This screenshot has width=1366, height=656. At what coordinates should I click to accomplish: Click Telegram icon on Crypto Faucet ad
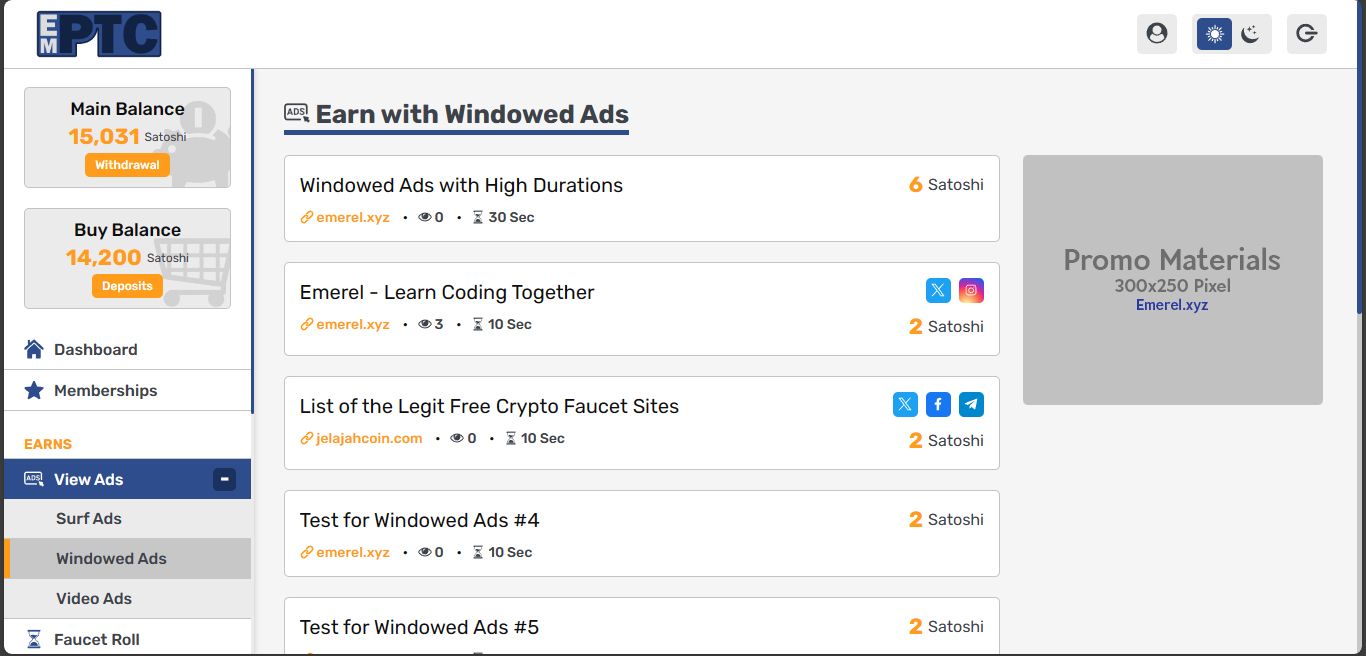tap(971, 404)
